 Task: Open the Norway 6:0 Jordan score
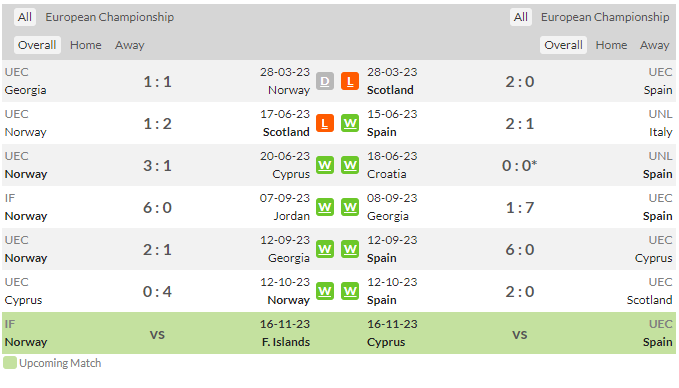click(158, 208)
